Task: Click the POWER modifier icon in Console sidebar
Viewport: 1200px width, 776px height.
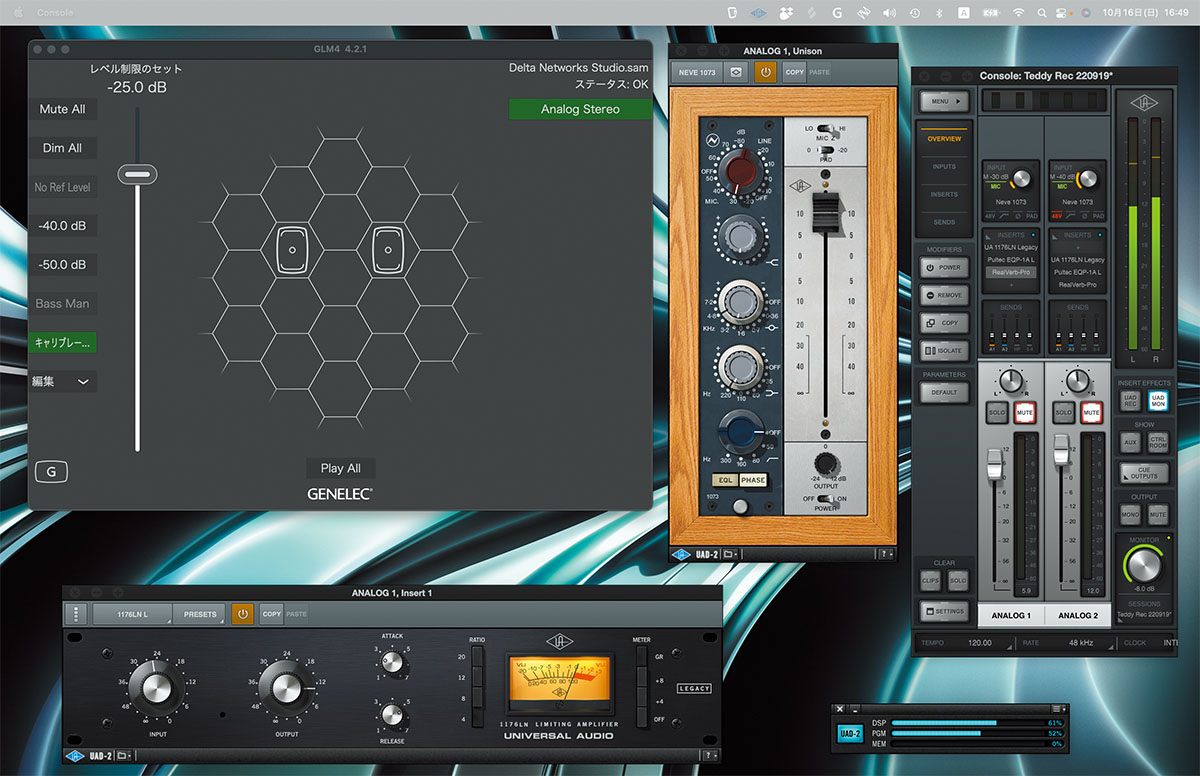Action: 945,268
